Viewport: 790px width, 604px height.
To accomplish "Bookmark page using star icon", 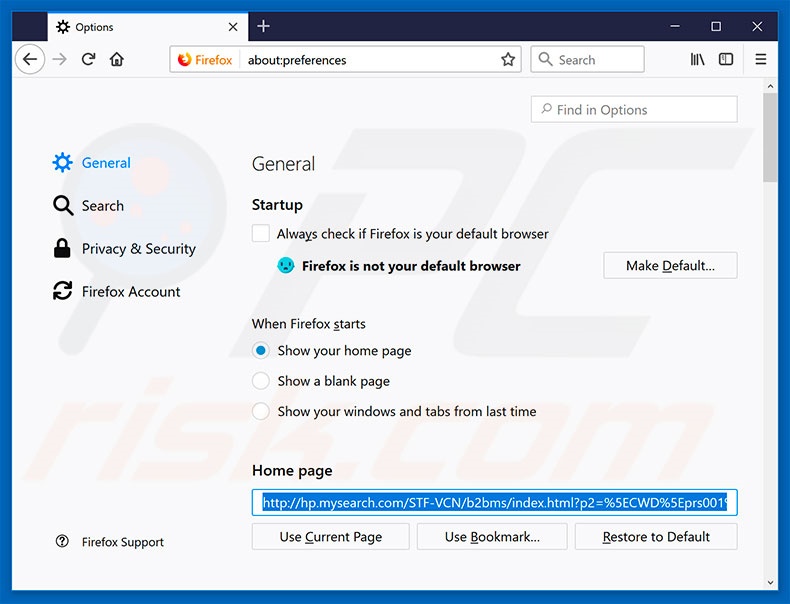I will click(508, 60).
